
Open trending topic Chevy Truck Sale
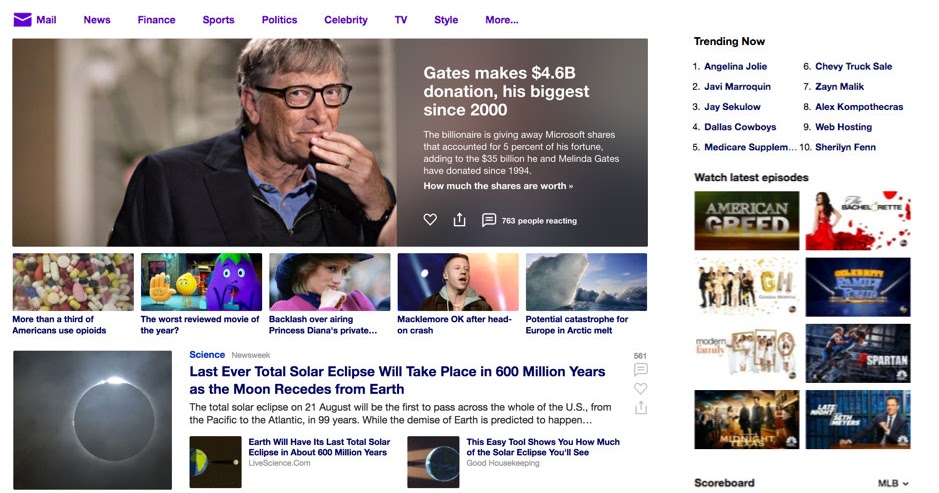pos(853,66)
